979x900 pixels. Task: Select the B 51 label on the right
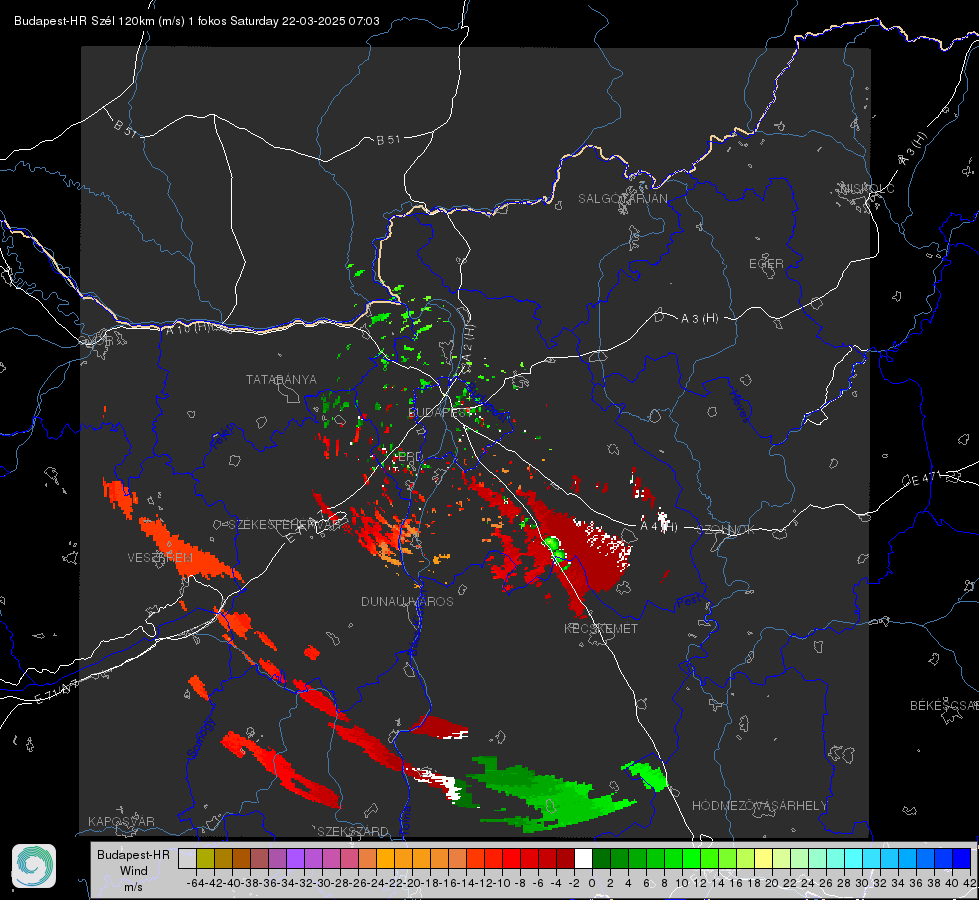[388, 140]
